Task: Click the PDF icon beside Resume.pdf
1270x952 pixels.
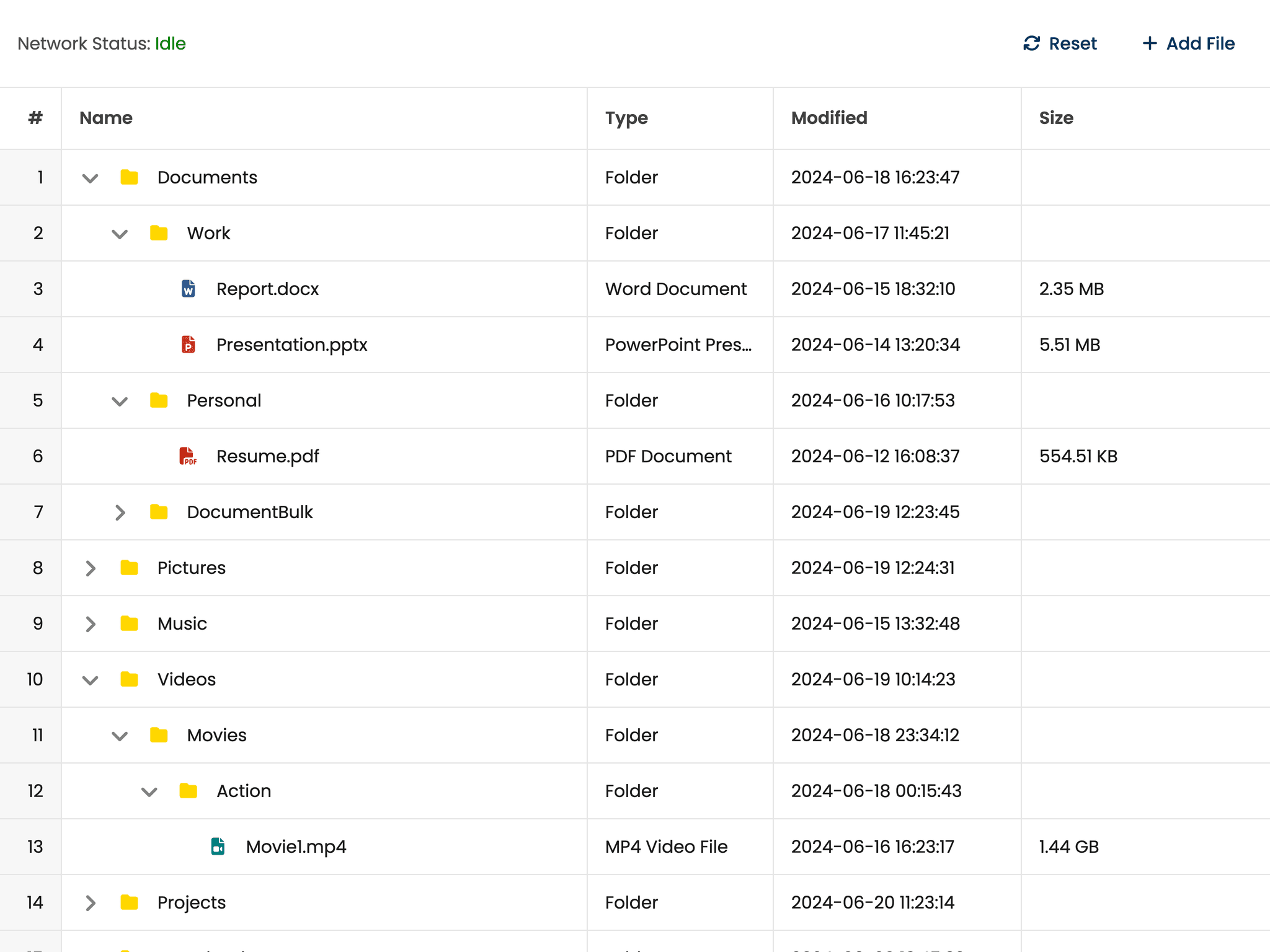Action: [188, 456]
